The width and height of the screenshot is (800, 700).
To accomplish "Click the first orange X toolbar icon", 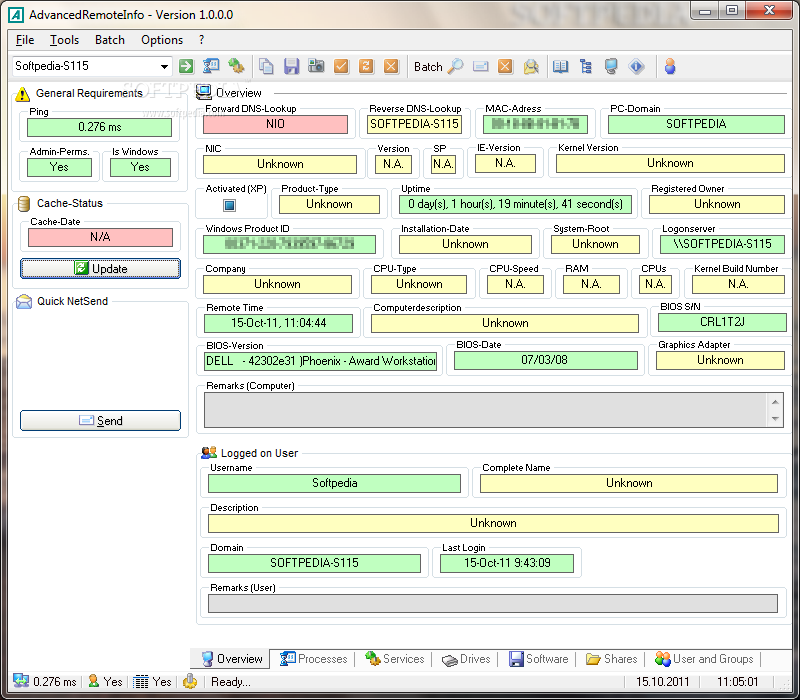I will (391, 66).
